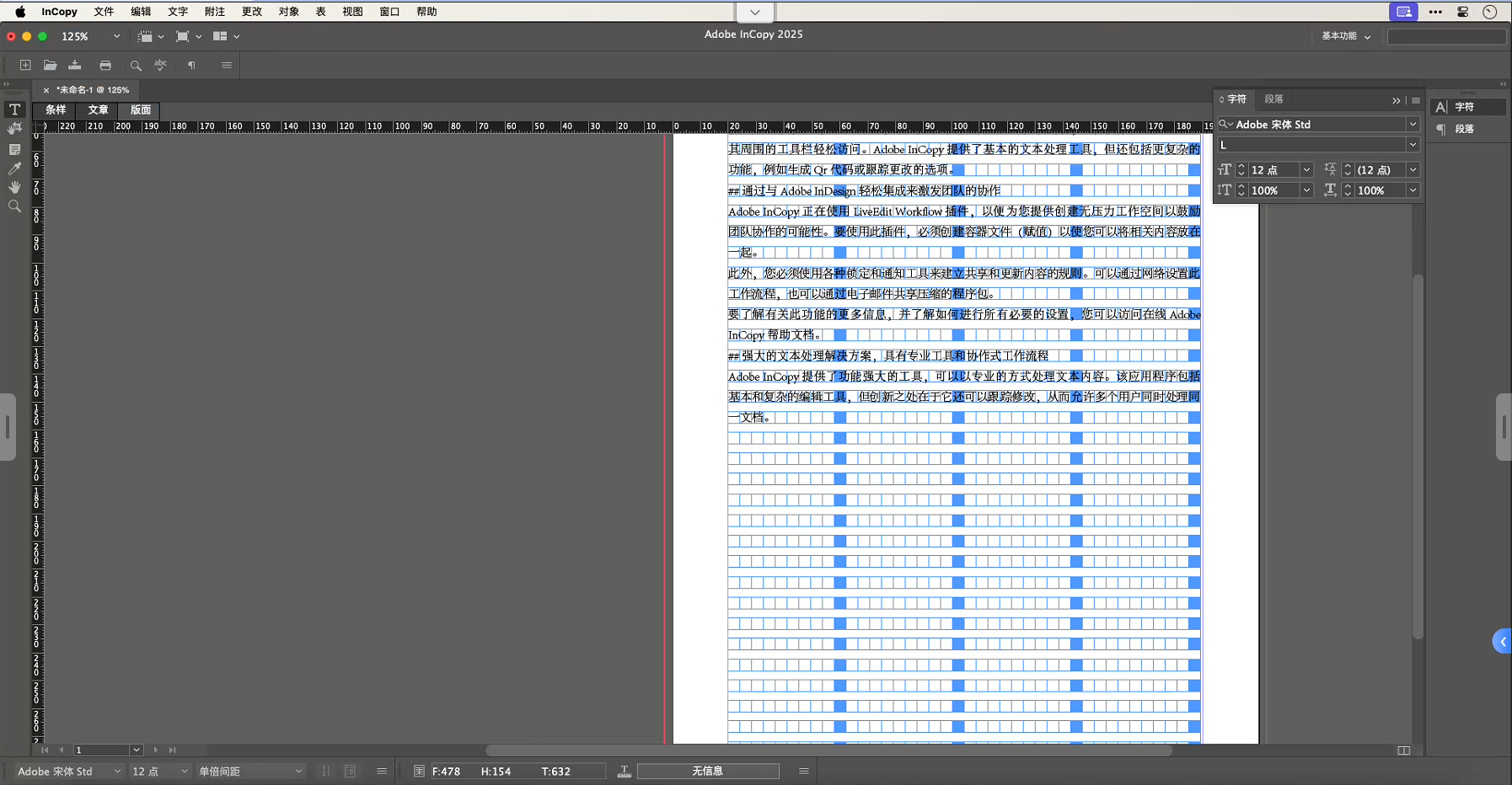Toggle hidden characters with the pilcrow icon
The image size is (1512, 785).
[x=191, y=65]
